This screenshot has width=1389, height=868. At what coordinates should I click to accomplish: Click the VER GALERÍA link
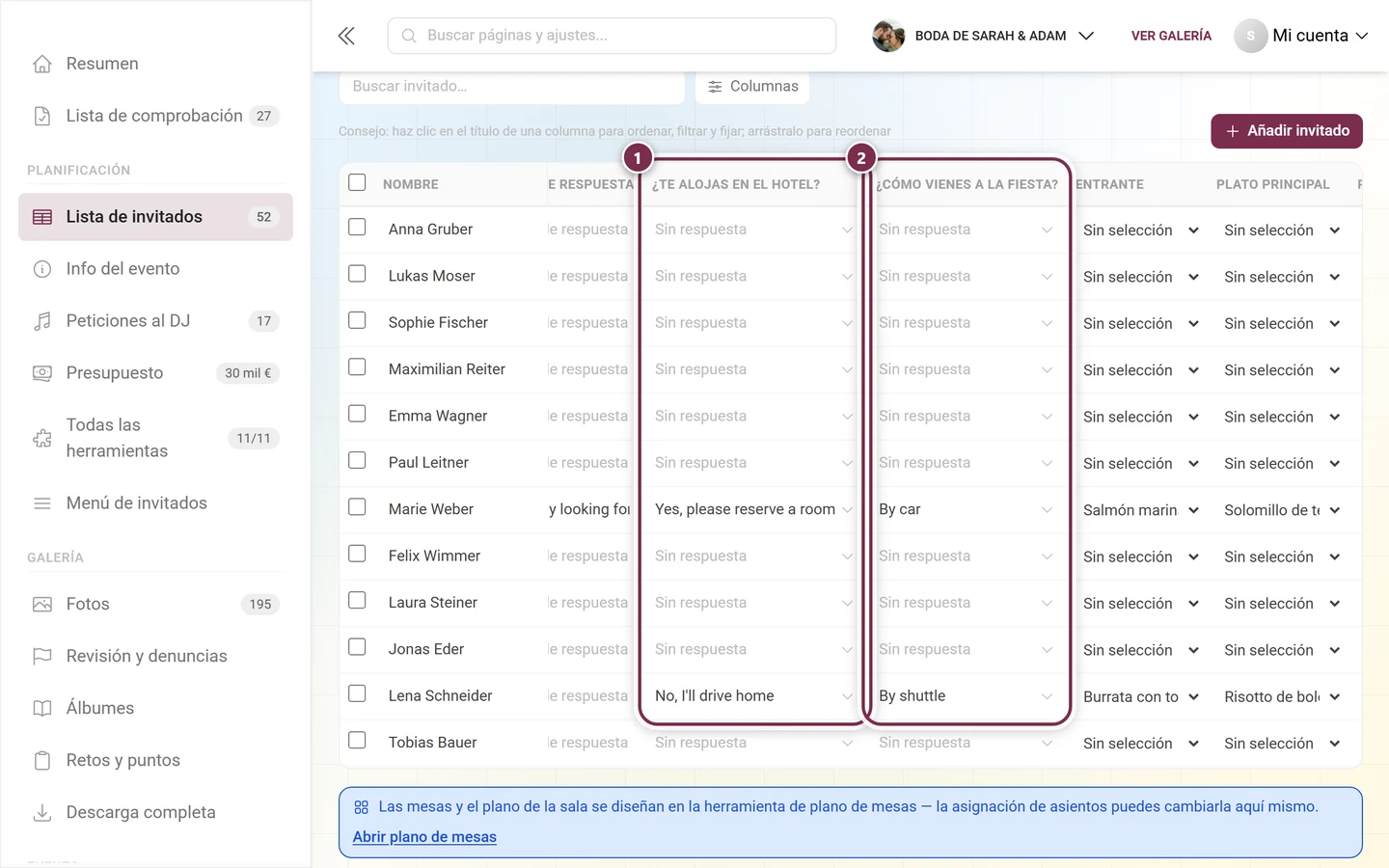point(1171,36)
